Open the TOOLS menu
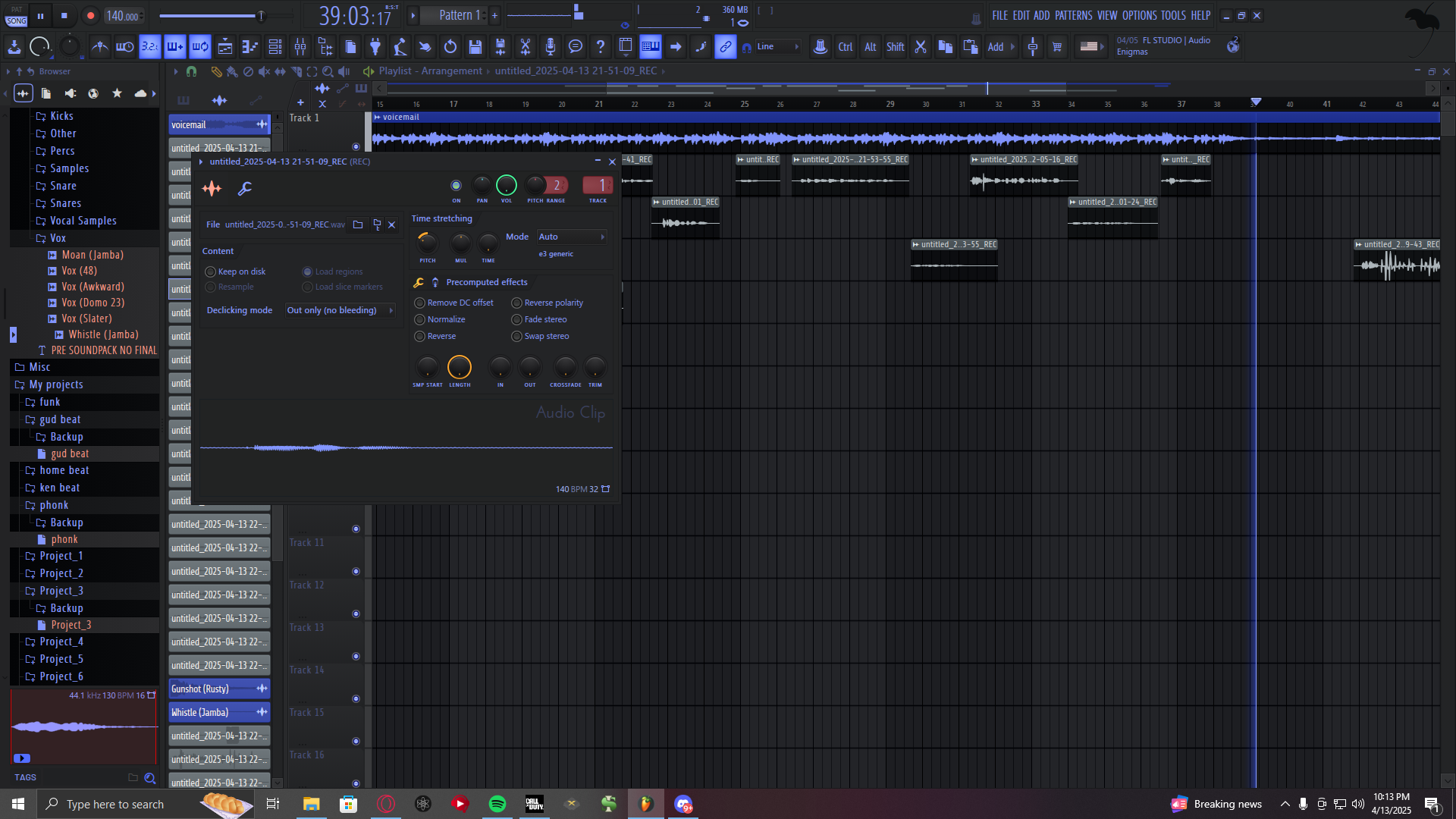This screenshot has width=1456, height=819. coord(1172,15)
